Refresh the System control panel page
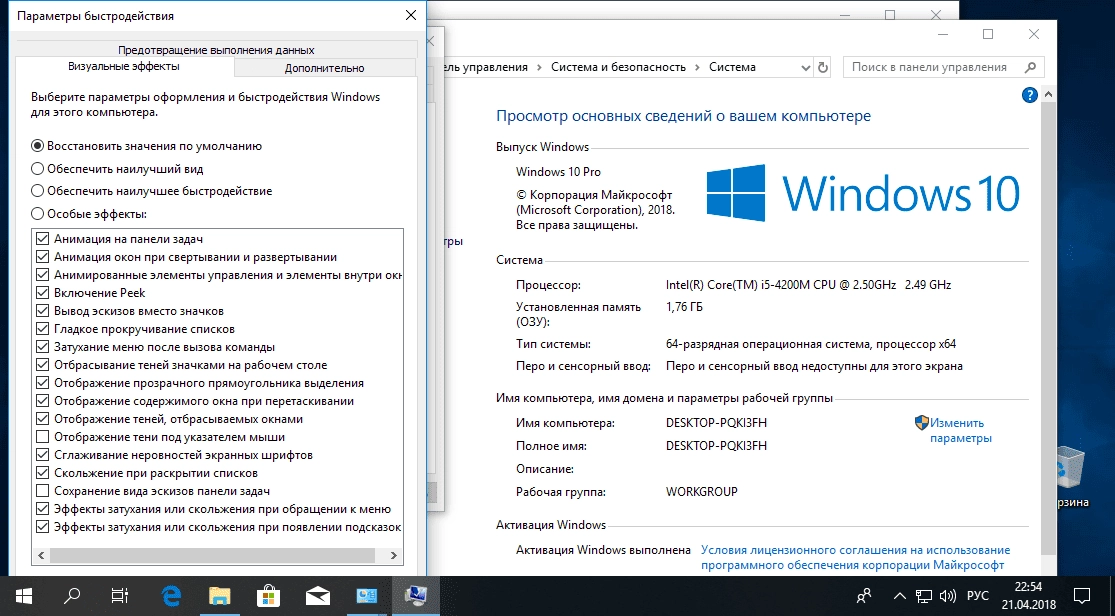 coord(823,68)
